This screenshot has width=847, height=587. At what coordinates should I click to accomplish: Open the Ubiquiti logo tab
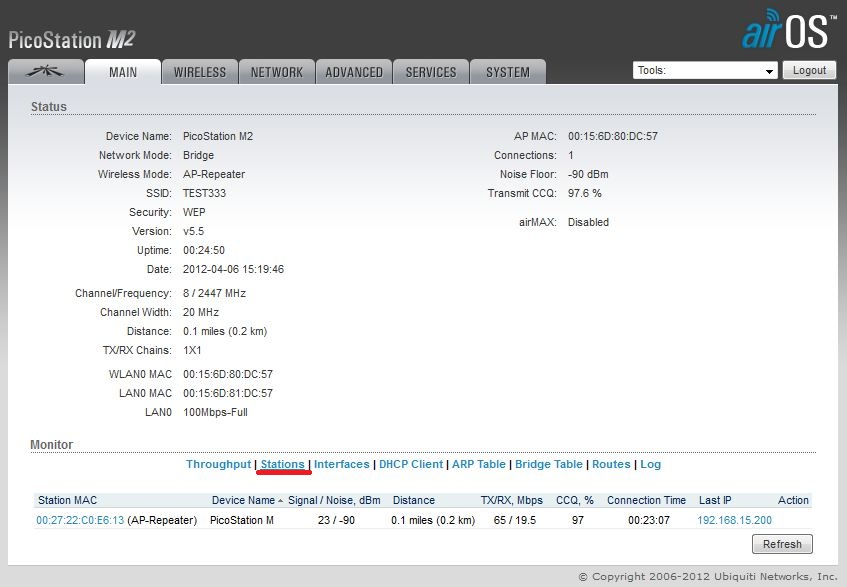(45, 72)
